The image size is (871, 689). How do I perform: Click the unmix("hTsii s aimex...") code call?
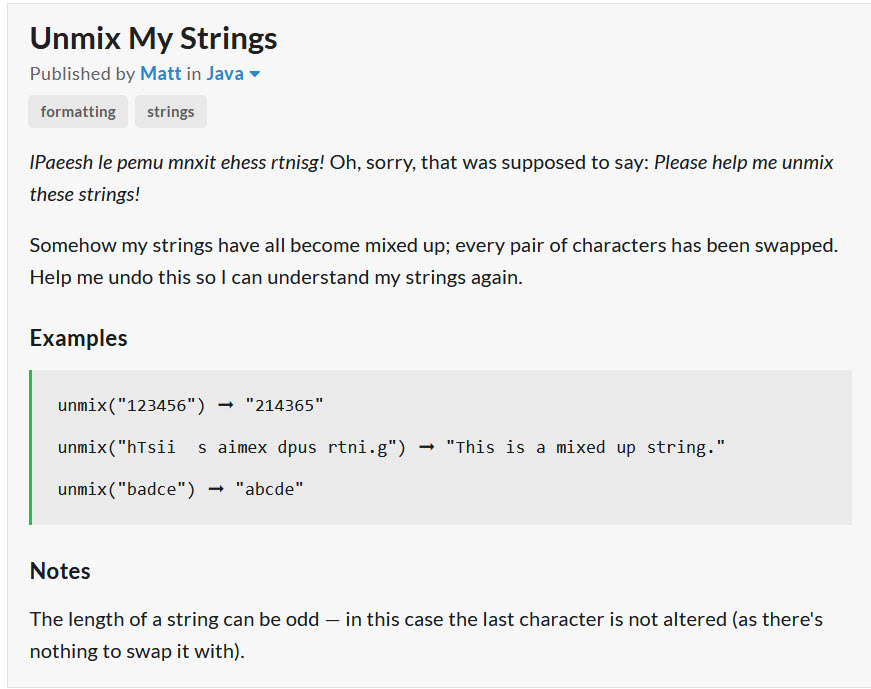(x=232, y=447)
